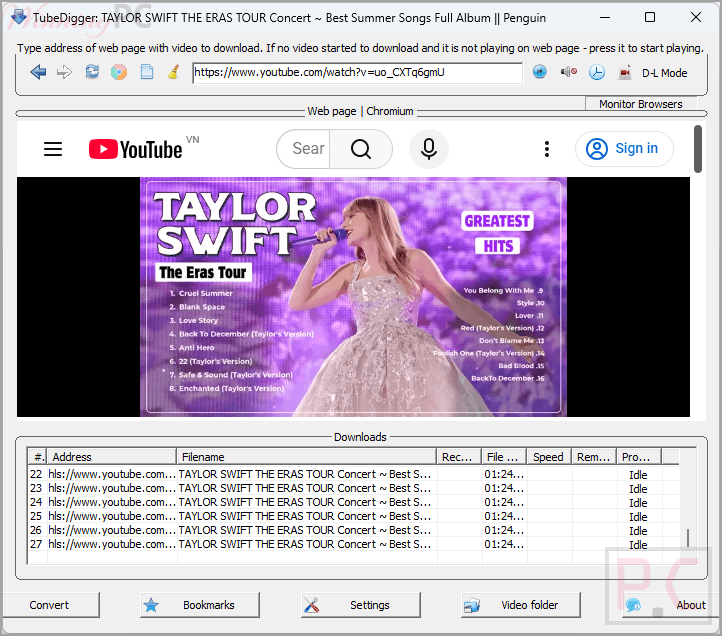Click the YouTube logo
Image resolution: width=722 pixels, height=636 pixels.
pos(135,149)
